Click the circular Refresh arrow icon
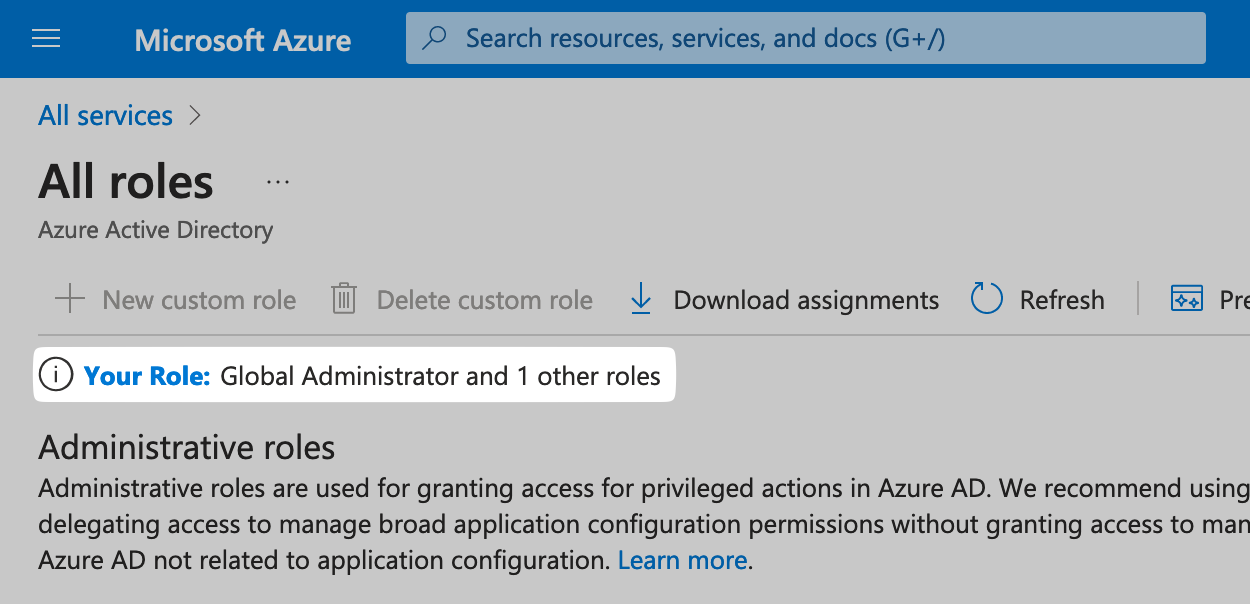 (x=986, y=299)
